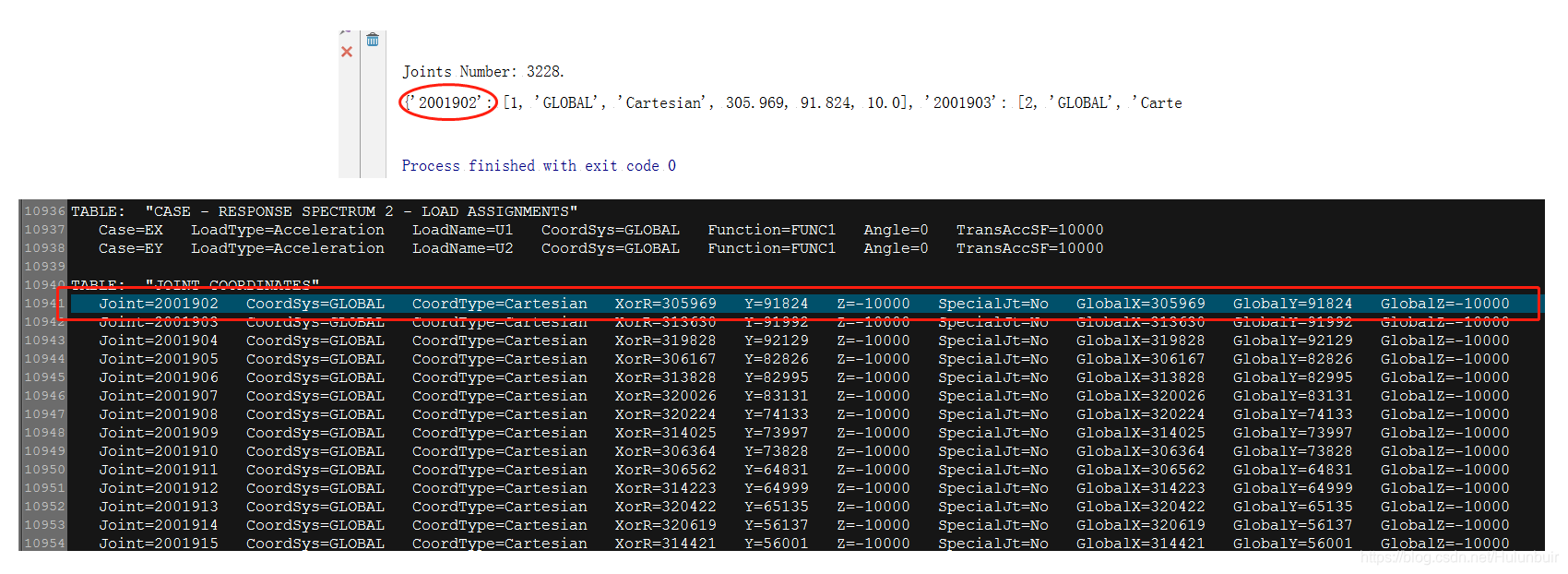The height and width of the screenshot is (574, 1568).
Task: Click GlobalX=306364 value
Action: [x=1140, y=451]
